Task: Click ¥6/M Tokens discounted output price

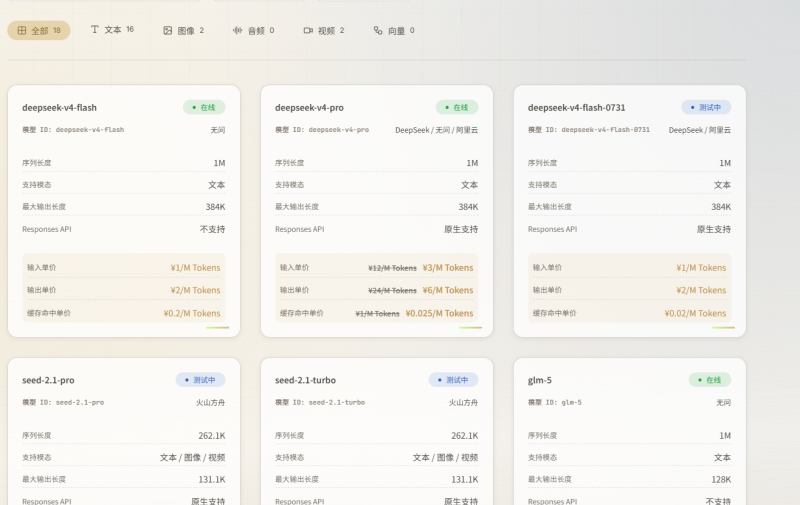Action: coord(448,290)
